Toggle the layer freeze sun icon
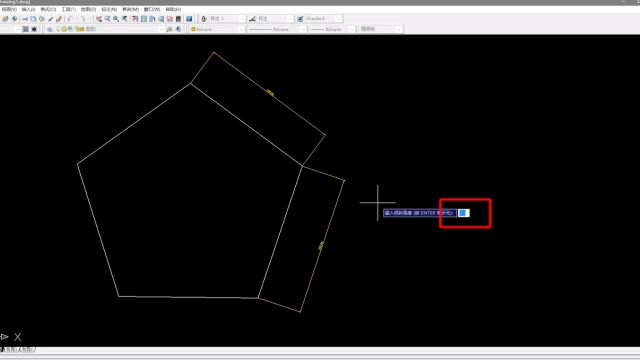The image size is (640, 360). click(64, 29)
